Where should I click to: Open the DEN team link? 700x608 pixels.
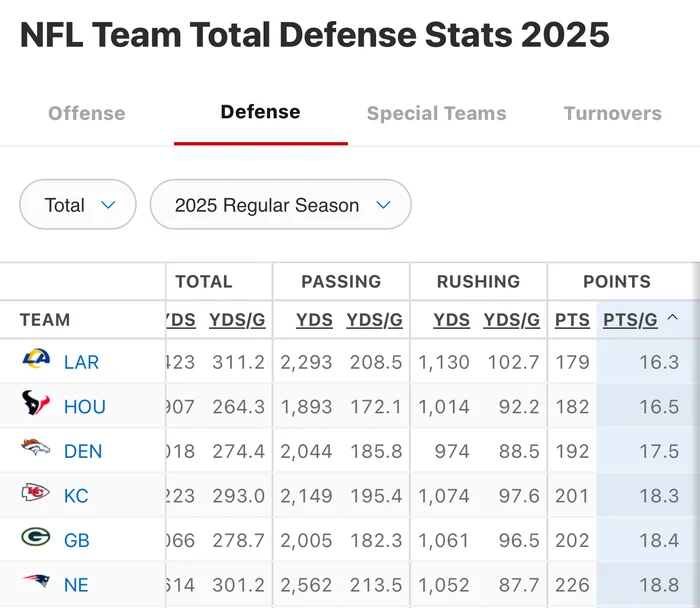(83, 451)
